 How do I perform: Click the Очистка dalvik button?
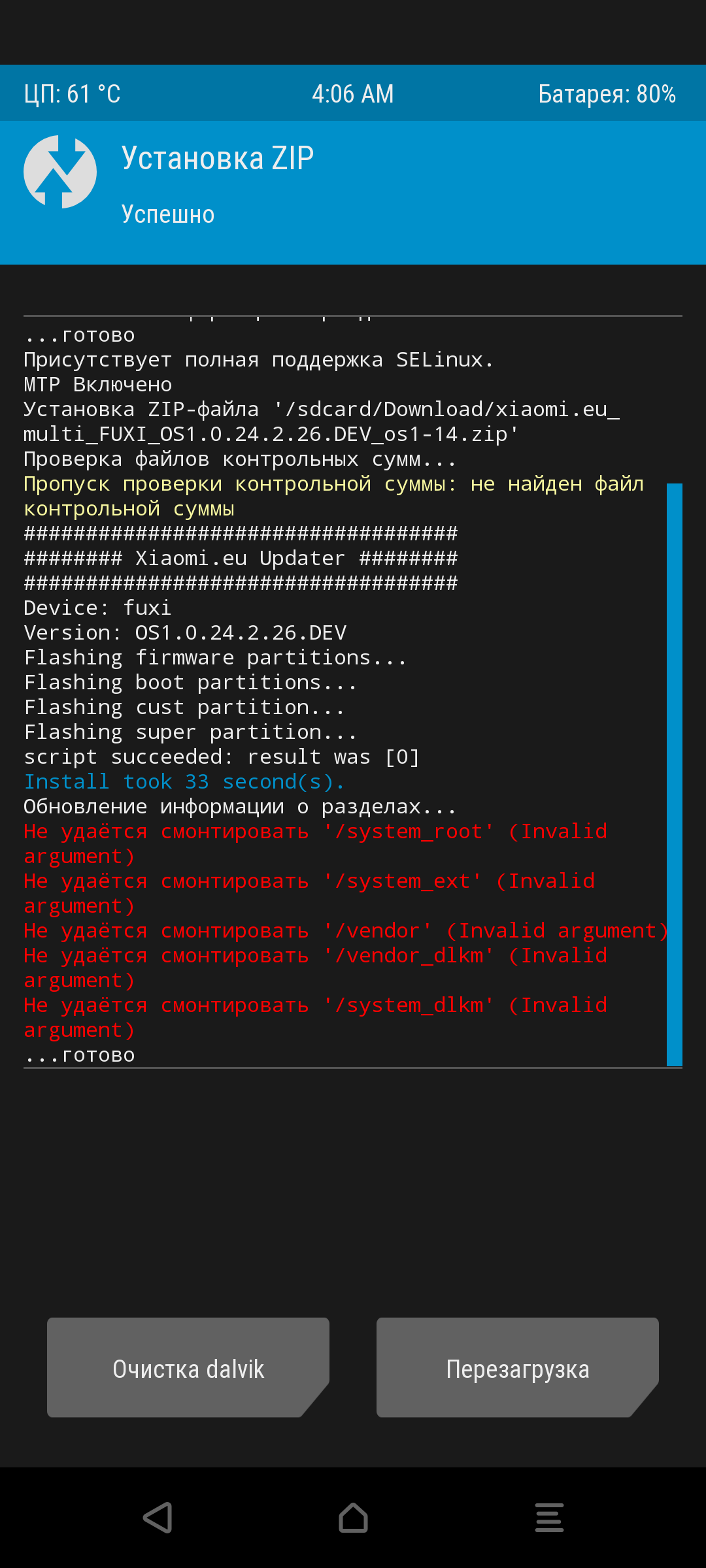[x=188, y=1367]
